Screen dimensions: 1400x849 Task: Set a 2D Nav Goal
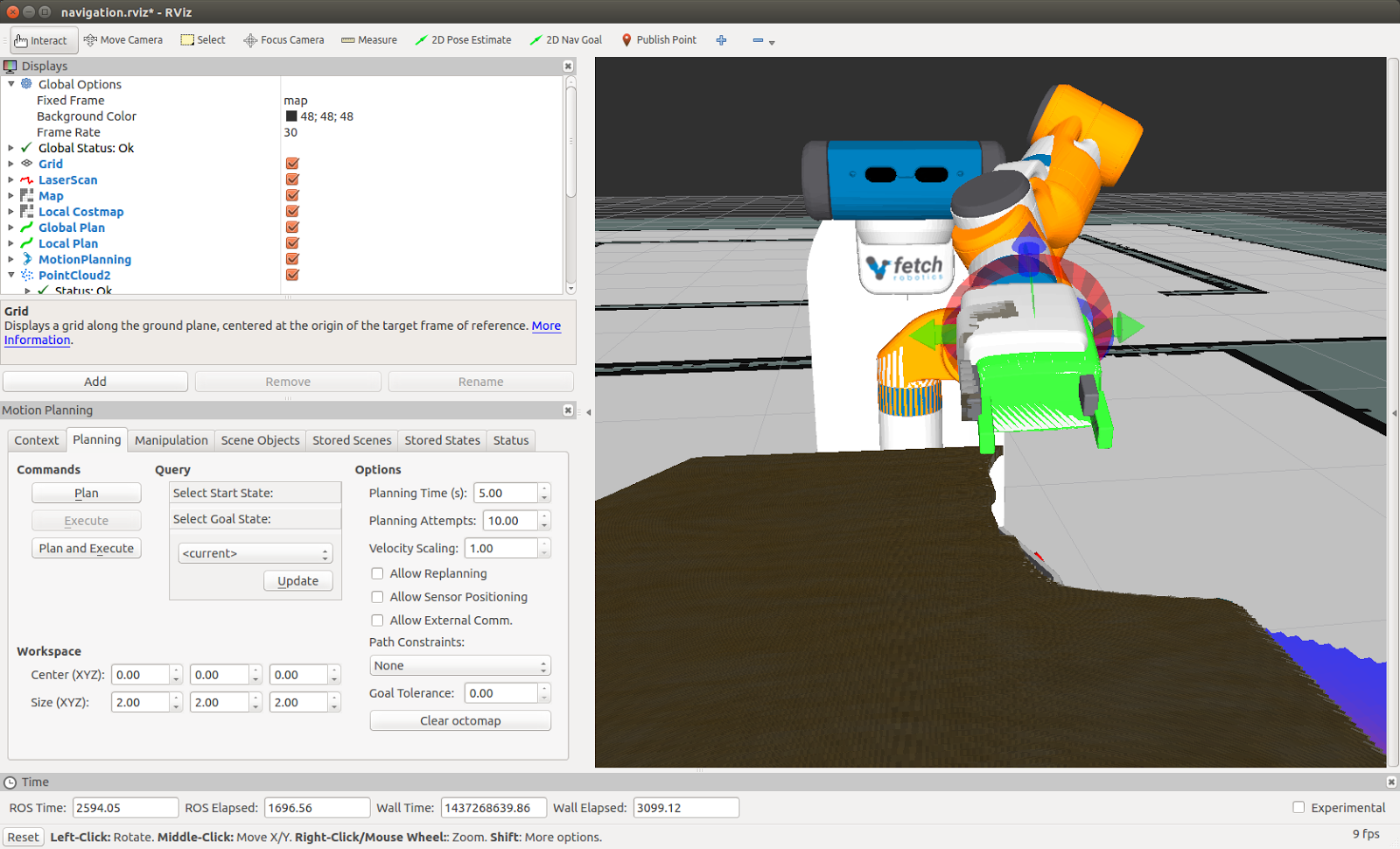566,39
